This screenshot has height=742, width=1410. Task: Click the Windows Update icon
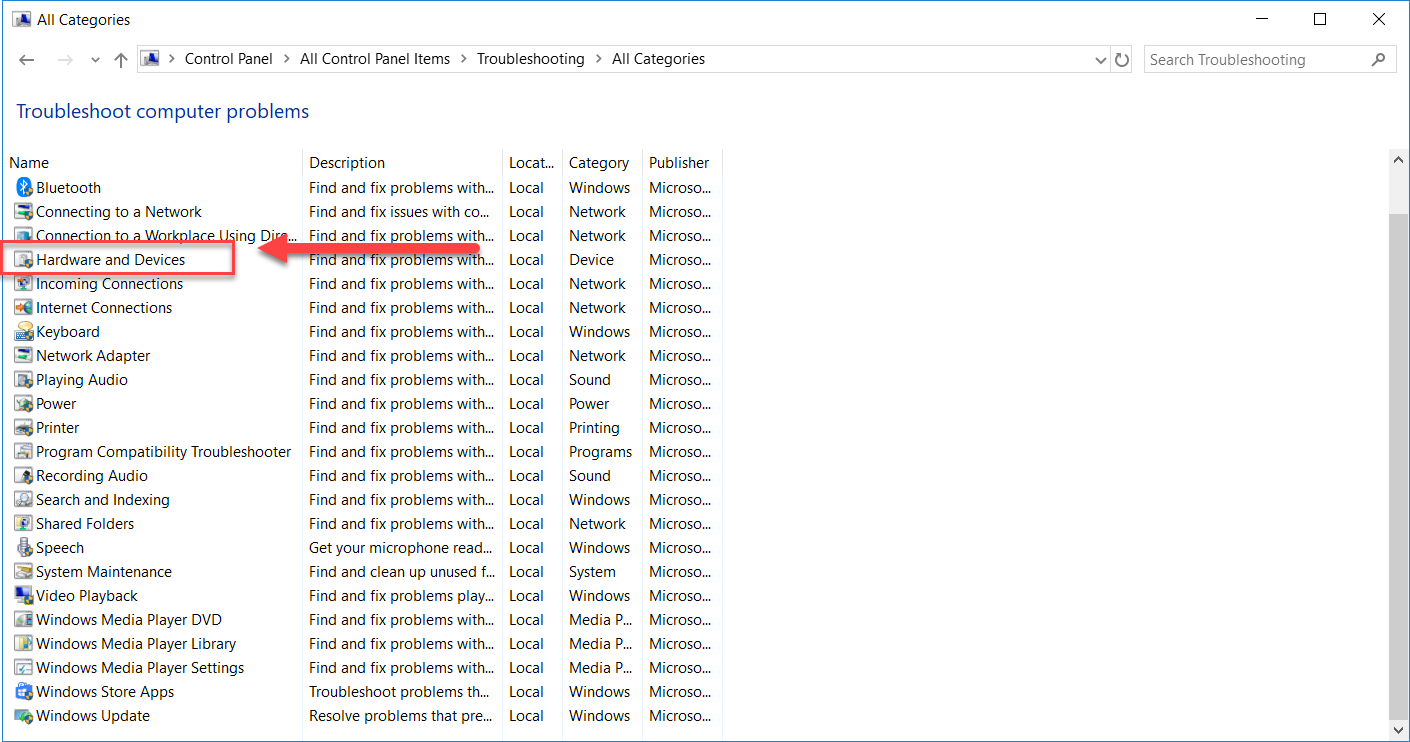click(24, 715)
